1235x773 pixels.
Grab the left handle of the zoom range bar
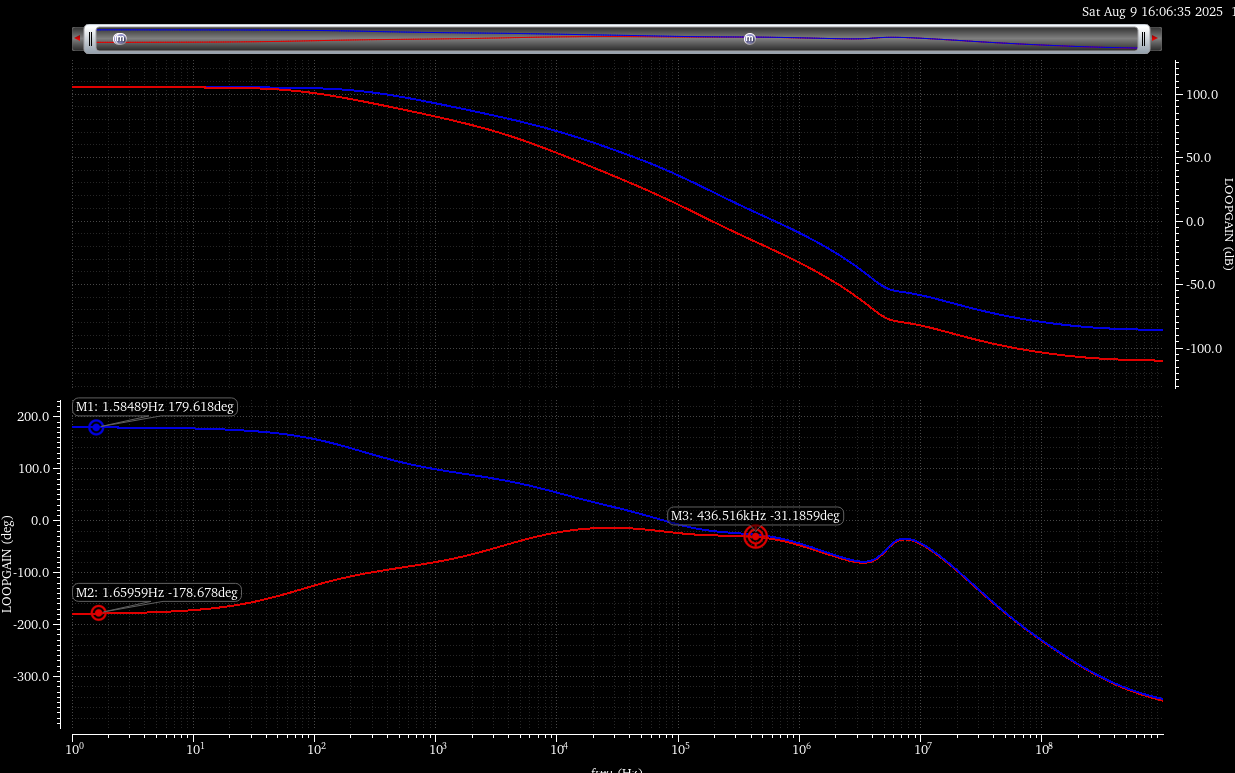(90, 39)
